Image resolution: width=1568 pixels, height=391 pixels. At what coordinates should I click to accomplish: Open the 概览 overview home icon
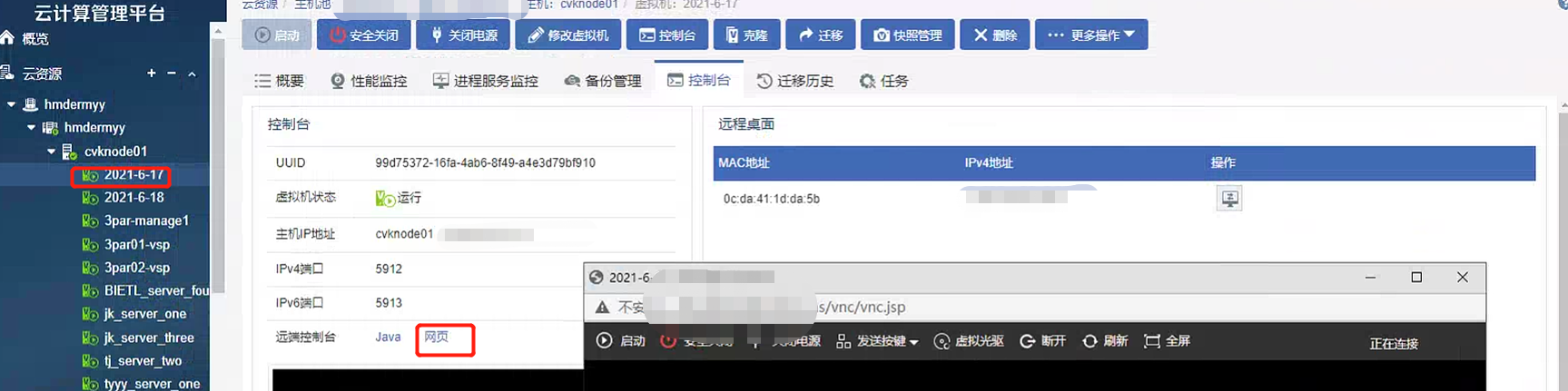[x=7, y=38]
